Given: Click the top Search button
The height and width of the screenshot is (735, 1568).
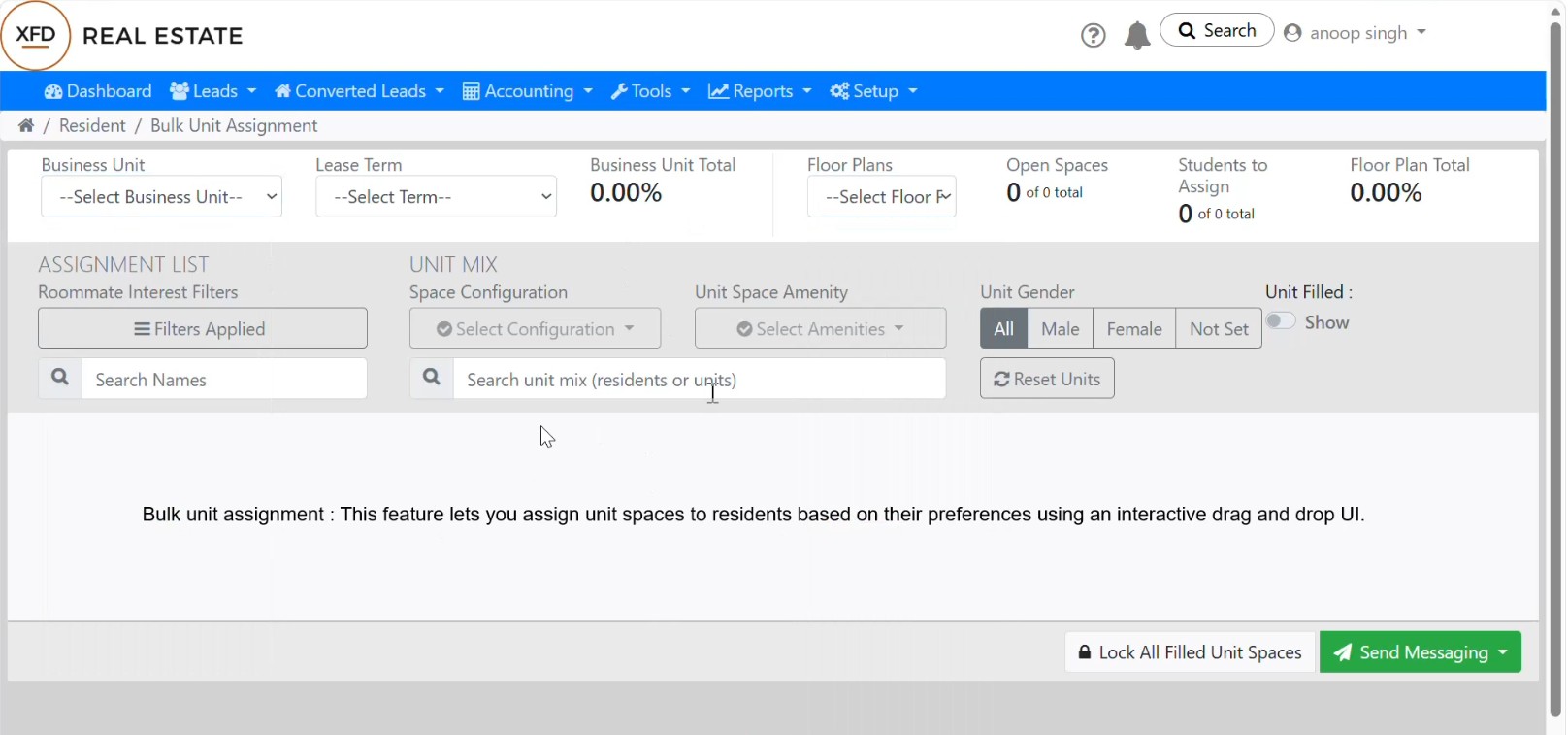Looking at the screenshot, I should [x=1217, y=31].
